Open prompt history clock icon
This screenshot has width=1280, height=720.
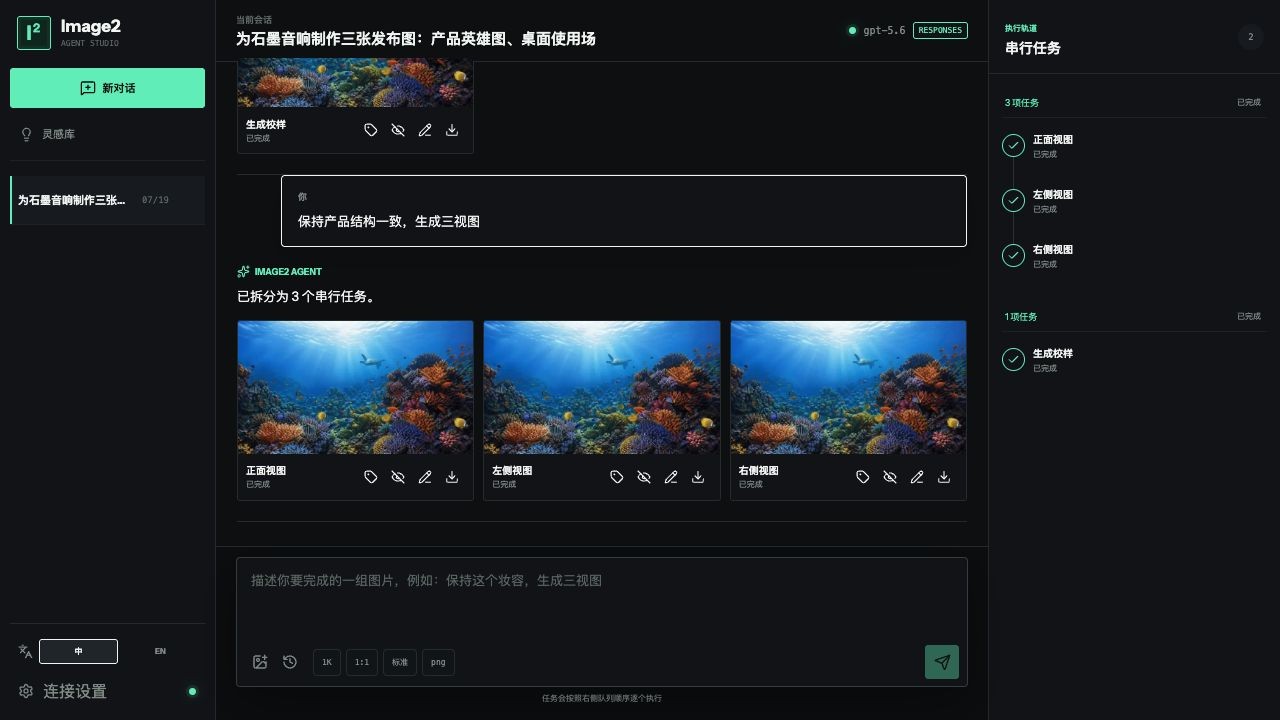[x=290, y=662]
